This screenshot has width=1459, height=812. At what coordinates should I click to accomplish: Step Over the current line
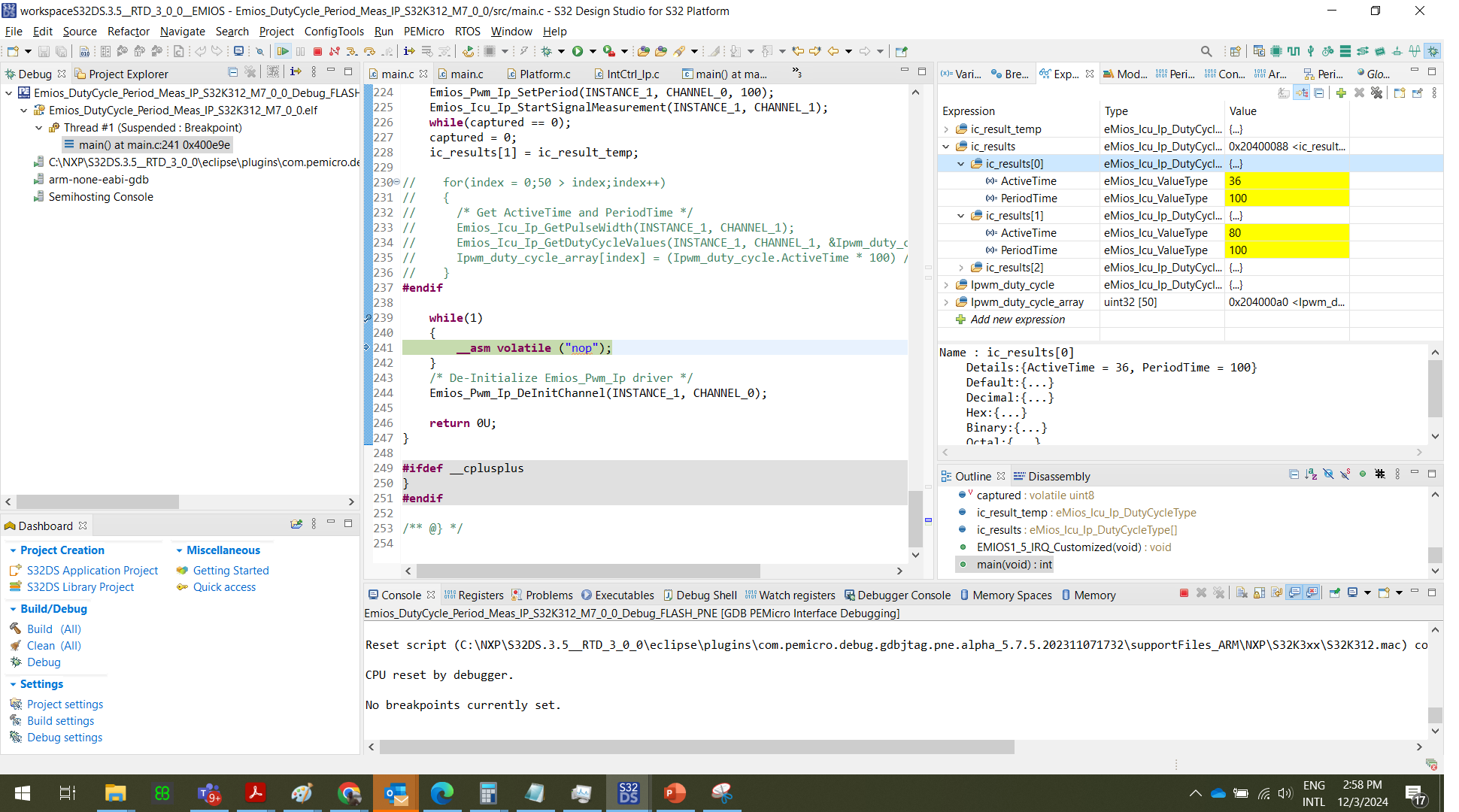point(370,50)
